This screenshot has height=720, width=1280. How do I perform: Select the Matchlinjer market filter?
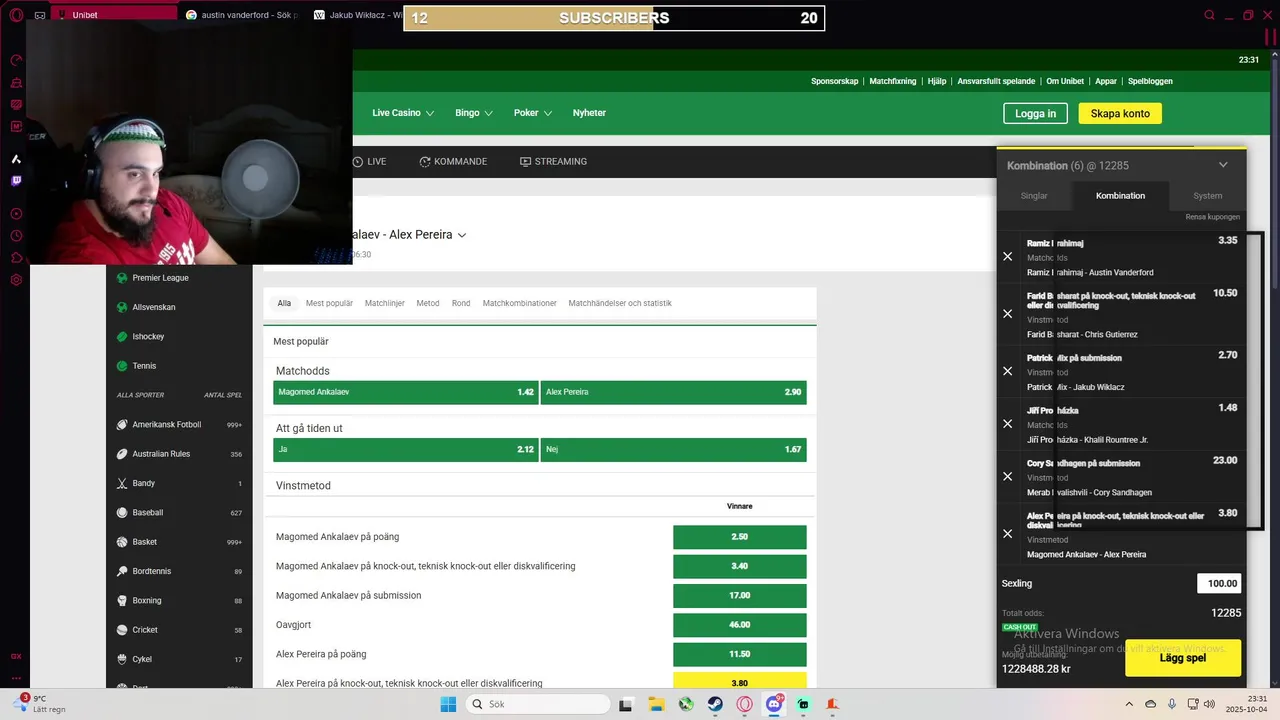pyautogui.click(x=385, y=303)
